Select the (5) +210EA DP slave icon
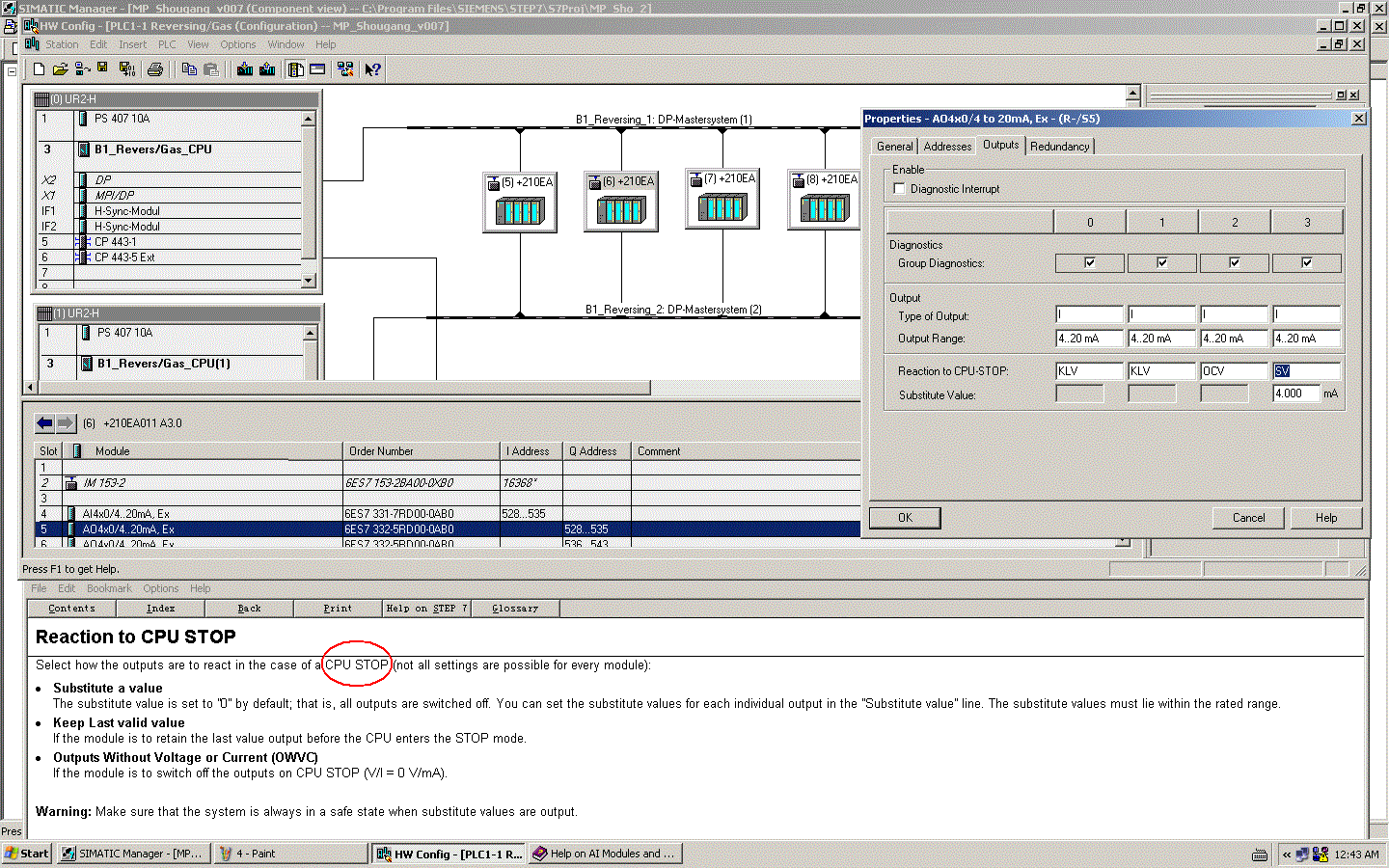This screenshot has height=868, width=1389. pyautogui.click(x=520, y=202)
